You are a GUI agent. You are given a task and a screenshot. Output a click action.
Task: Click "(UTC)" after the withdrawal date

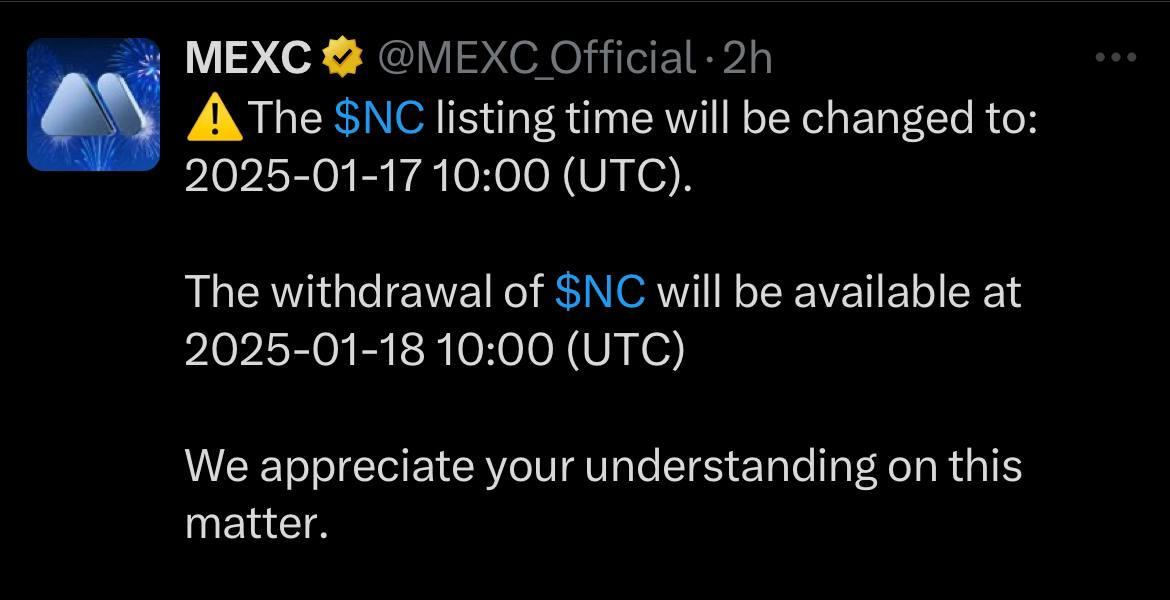[622, 348]
